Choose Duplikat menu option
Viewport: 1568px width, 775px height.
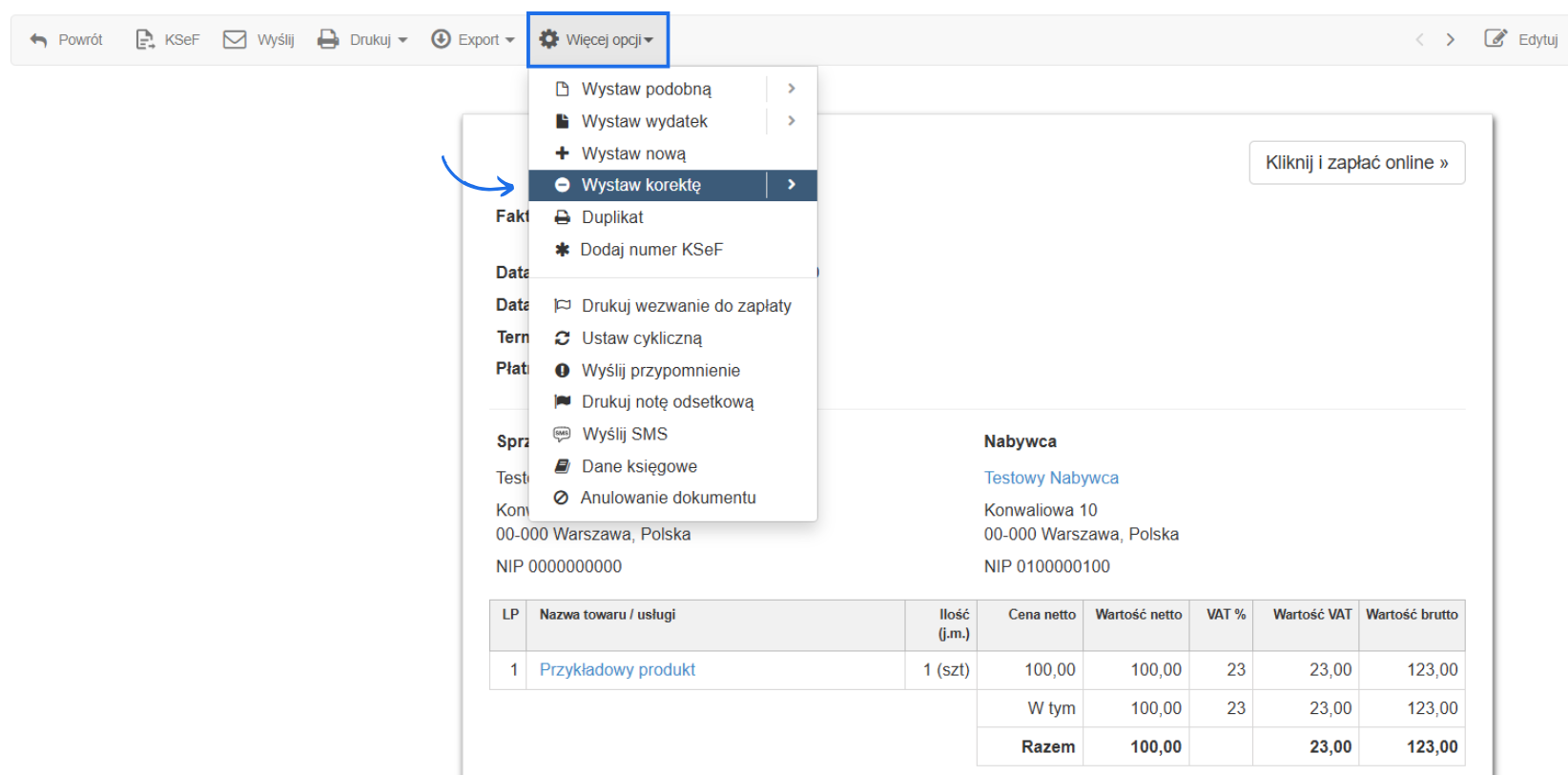coord(612,217)
